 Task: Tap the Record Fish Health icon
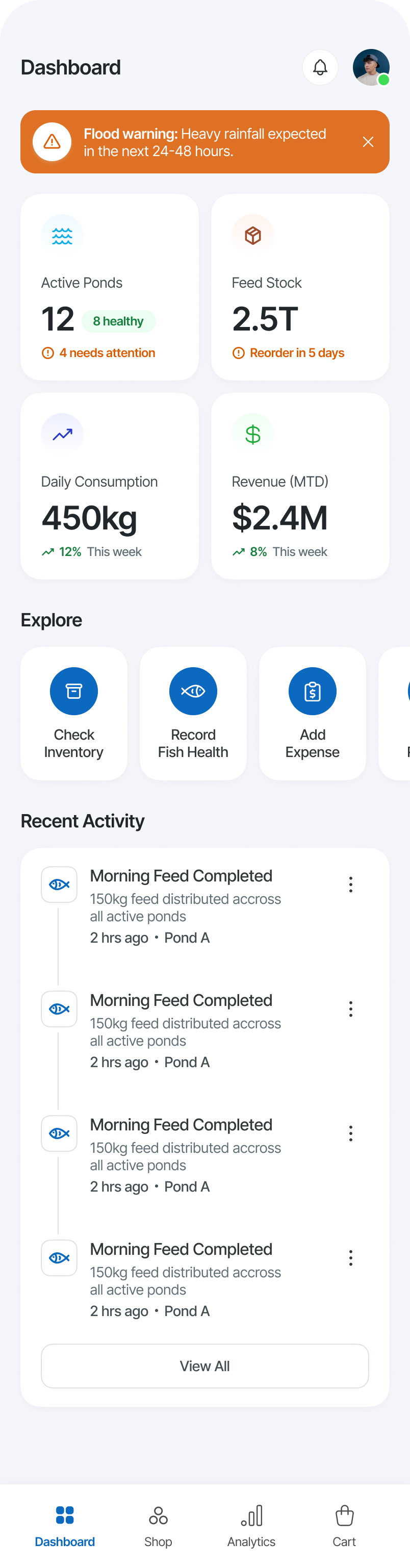193,691
